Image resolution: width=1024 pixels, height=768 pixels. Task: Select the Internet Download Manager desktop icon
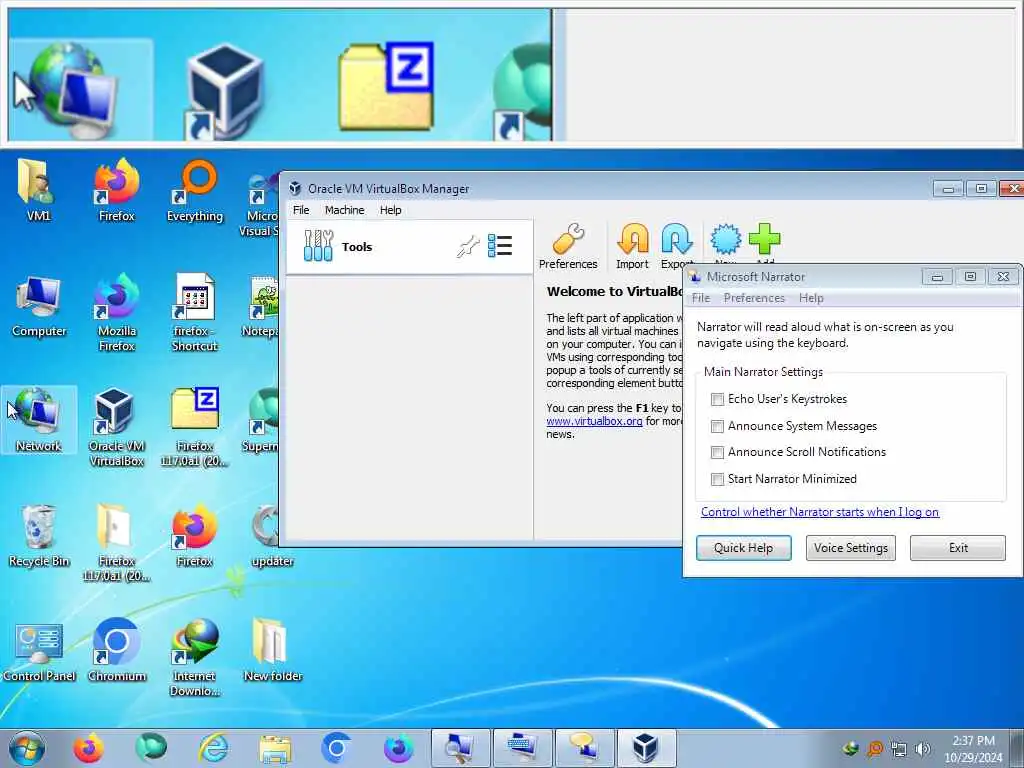195,657
